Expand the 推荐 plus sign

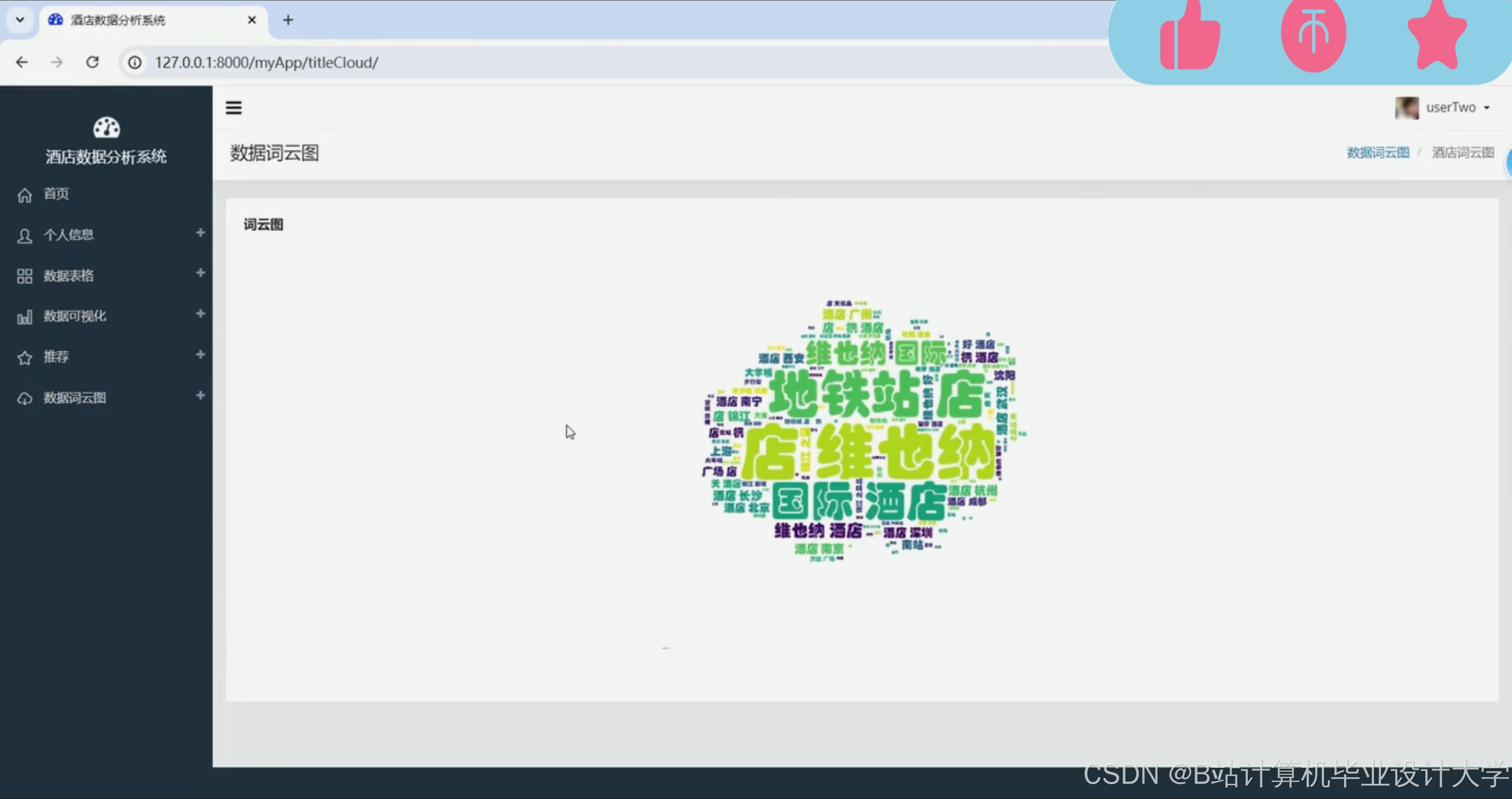tap(200, 355)
